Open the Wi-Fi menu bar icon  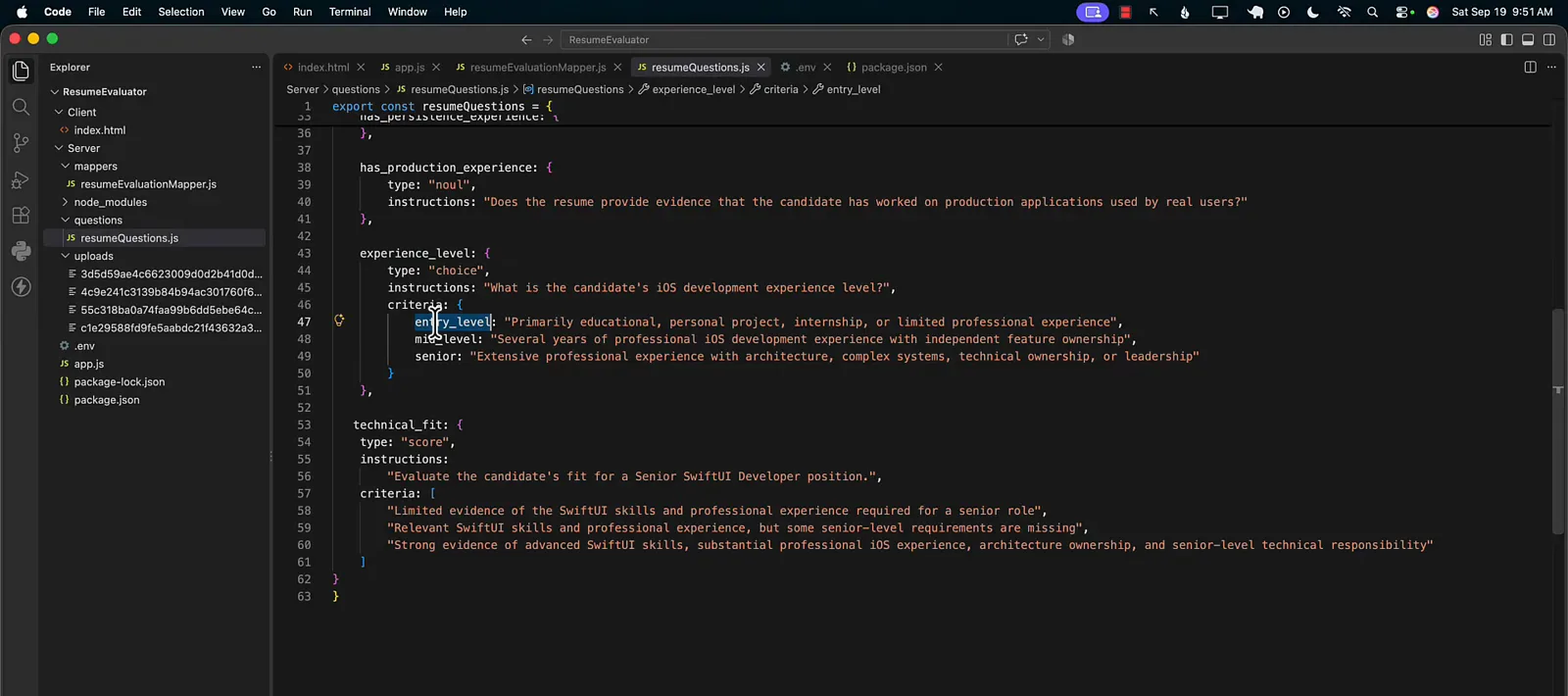(x=1344, y=12)
